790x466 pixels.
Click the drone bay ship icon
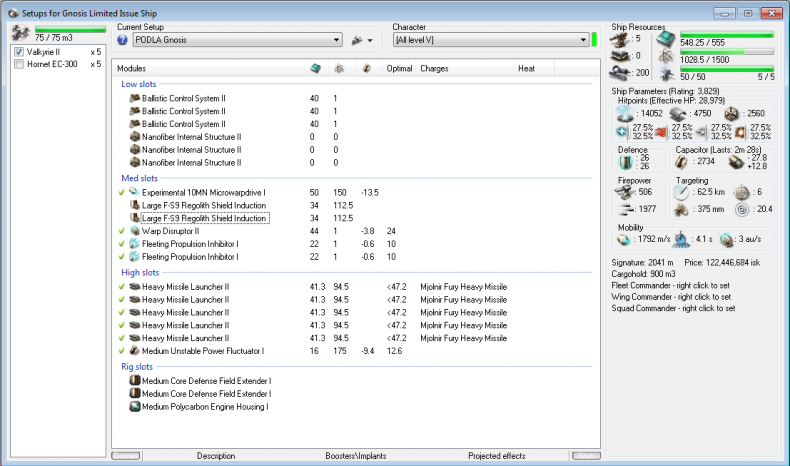[x=20, y=33]
